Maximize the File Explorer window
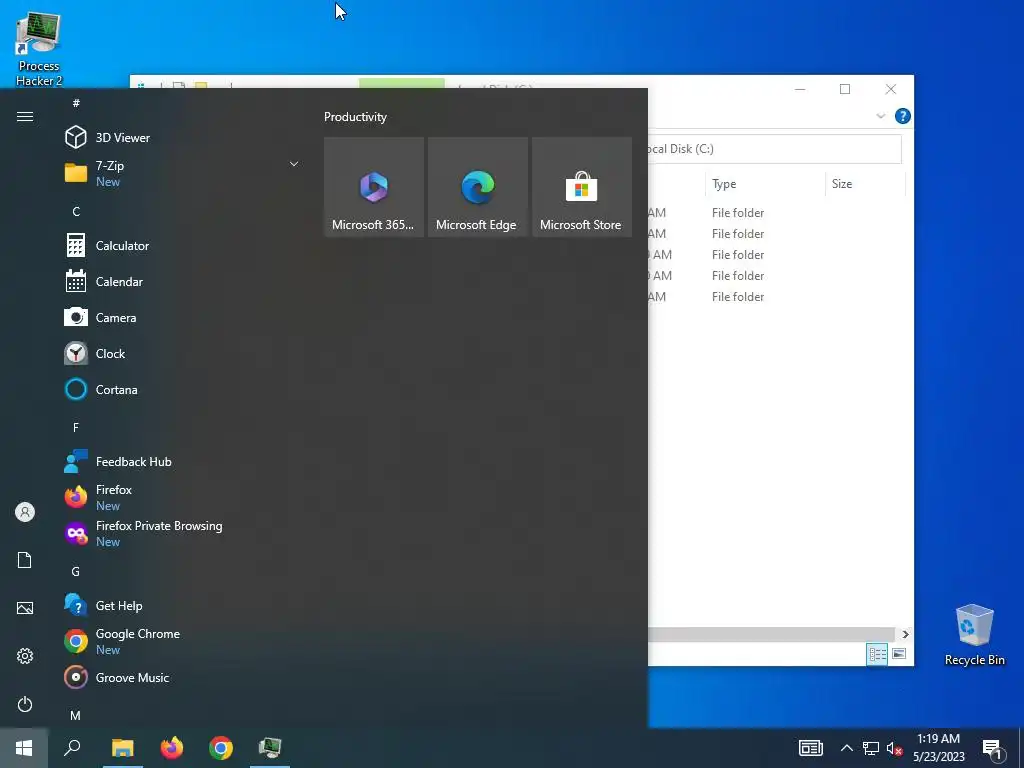The image size is (1024, 768). coord(845,89)
